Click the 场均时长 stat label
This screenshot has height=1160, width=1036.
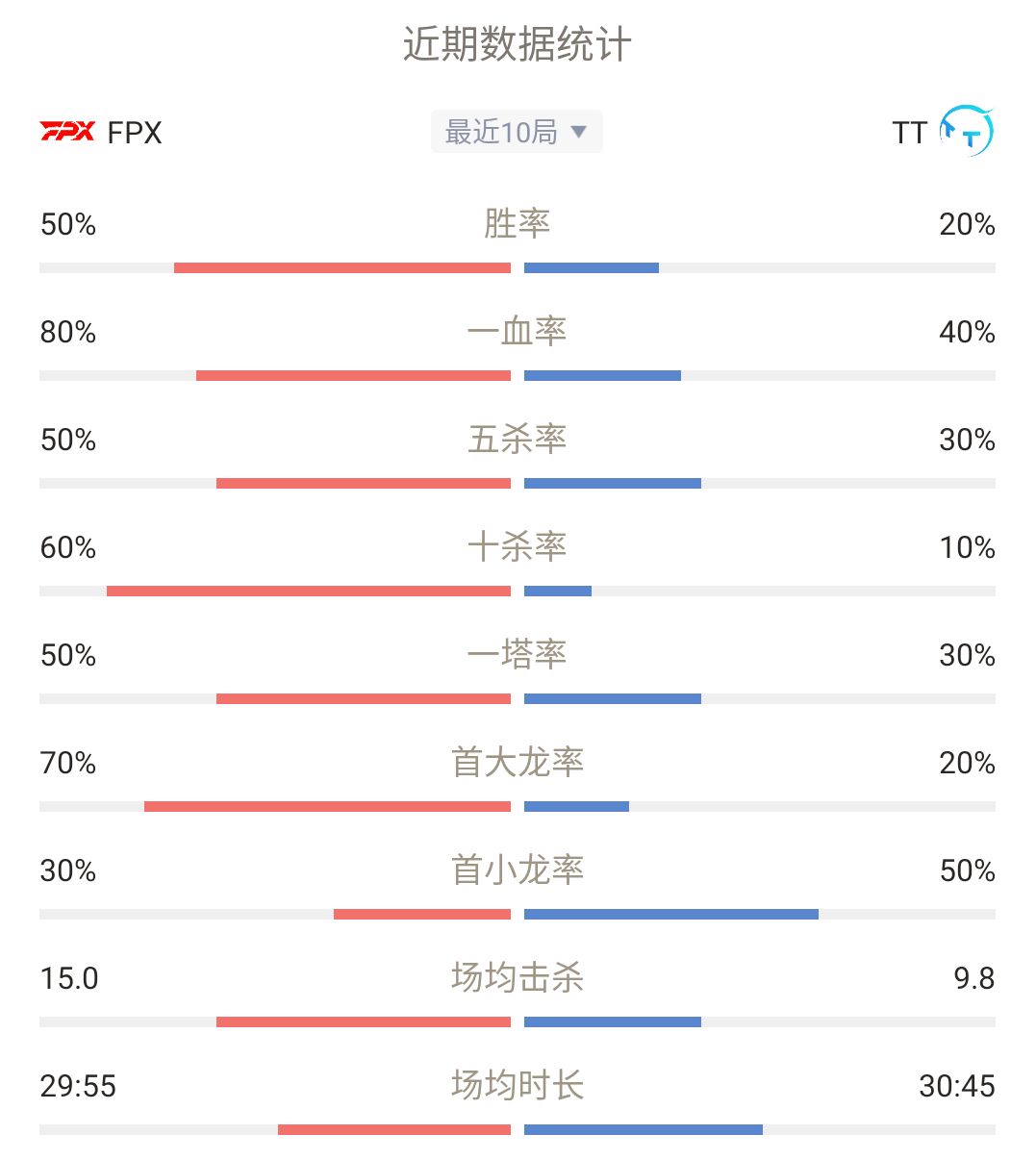[x=518, y=1085]
